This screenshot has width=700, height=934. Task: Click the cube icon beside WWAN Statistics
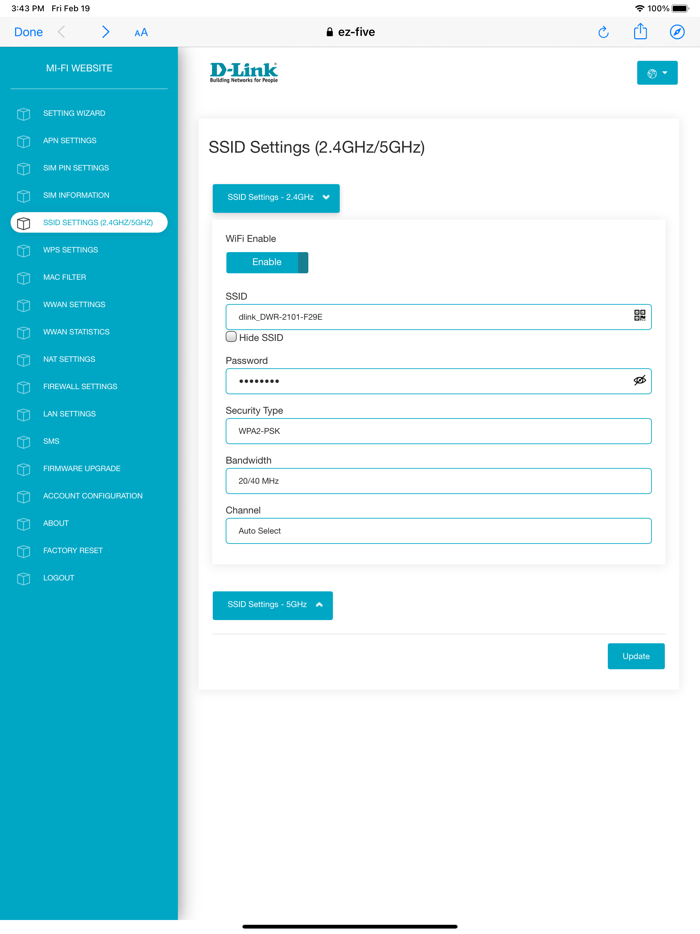tap(23, 332)
